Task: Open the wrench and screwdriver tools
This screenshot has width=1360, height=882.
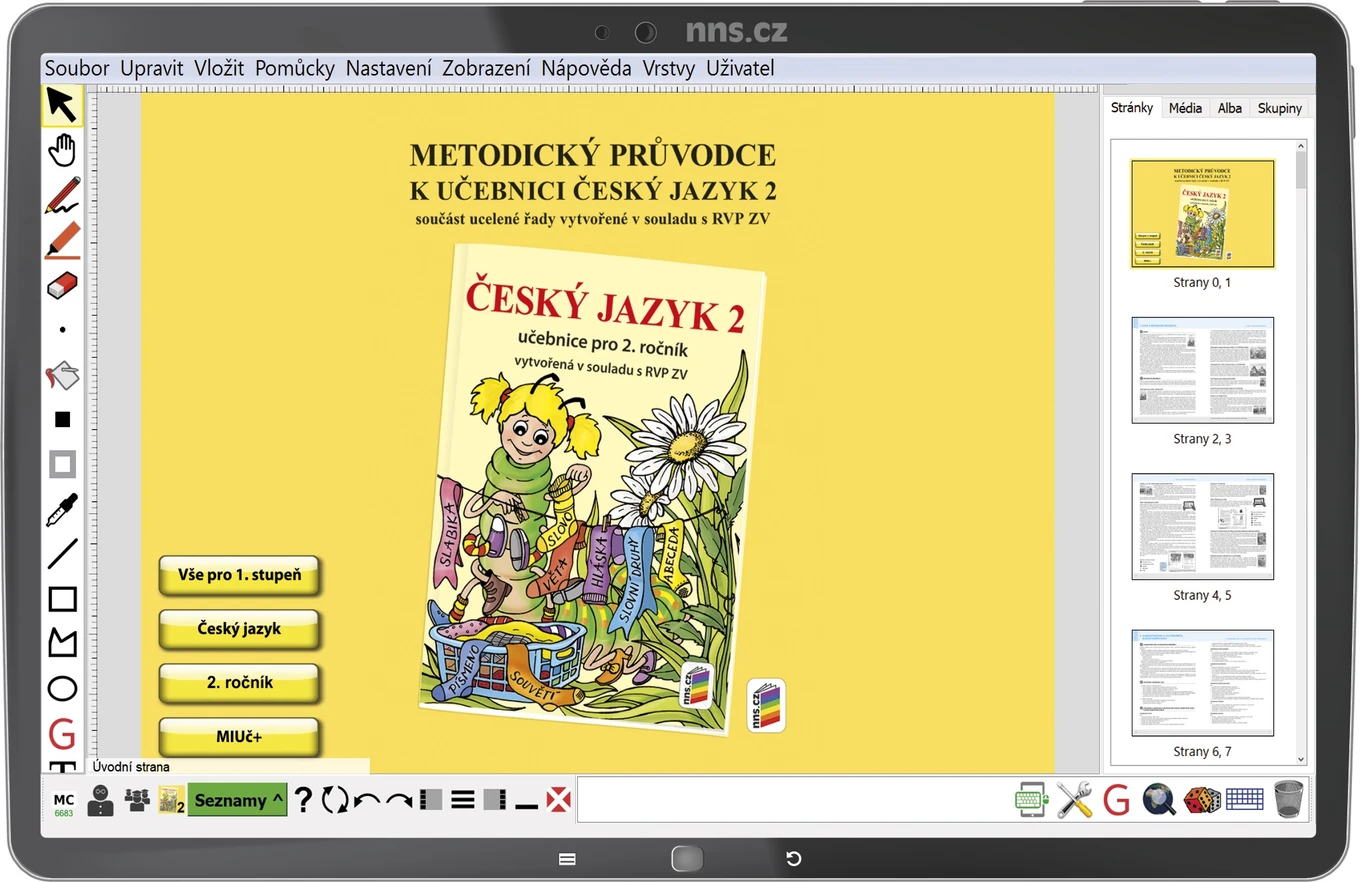Action: pos(1074,800)
